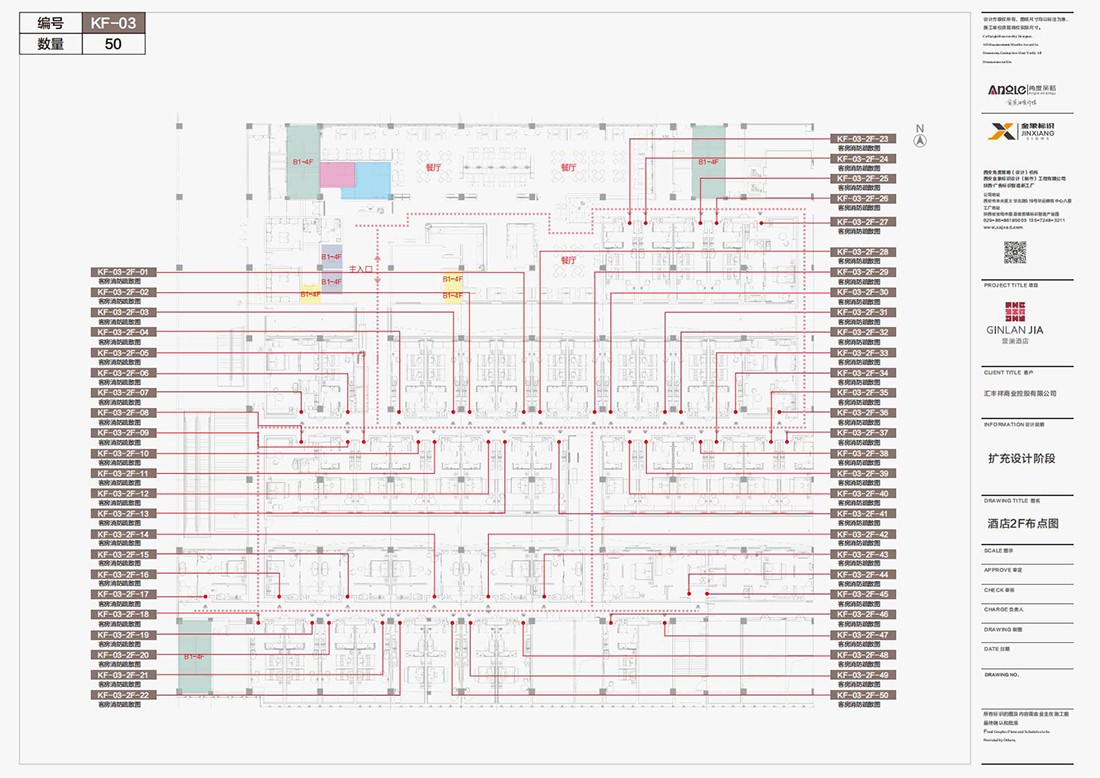Click the KF-03 number cell in header
Image resolution: width=1100 pixels, height=778 pixels.
coord(112,23)
